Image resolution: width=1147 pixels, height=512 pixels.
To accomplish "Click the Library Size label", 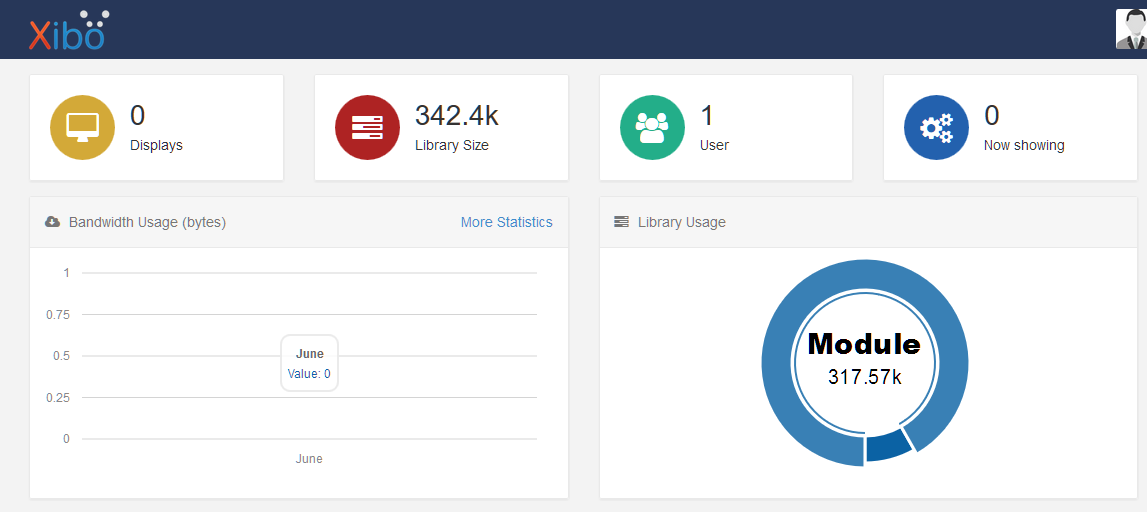I will click(451, 145).
